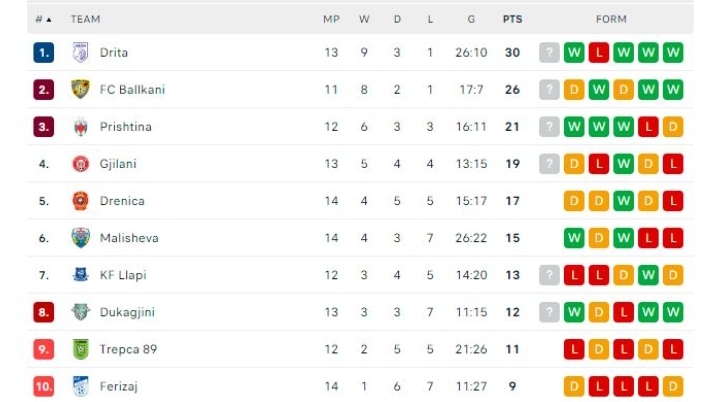Click KF Llapi's green W form badge
Screen dimensions: 719x402
pyautogui.click(x=648, y=275)
